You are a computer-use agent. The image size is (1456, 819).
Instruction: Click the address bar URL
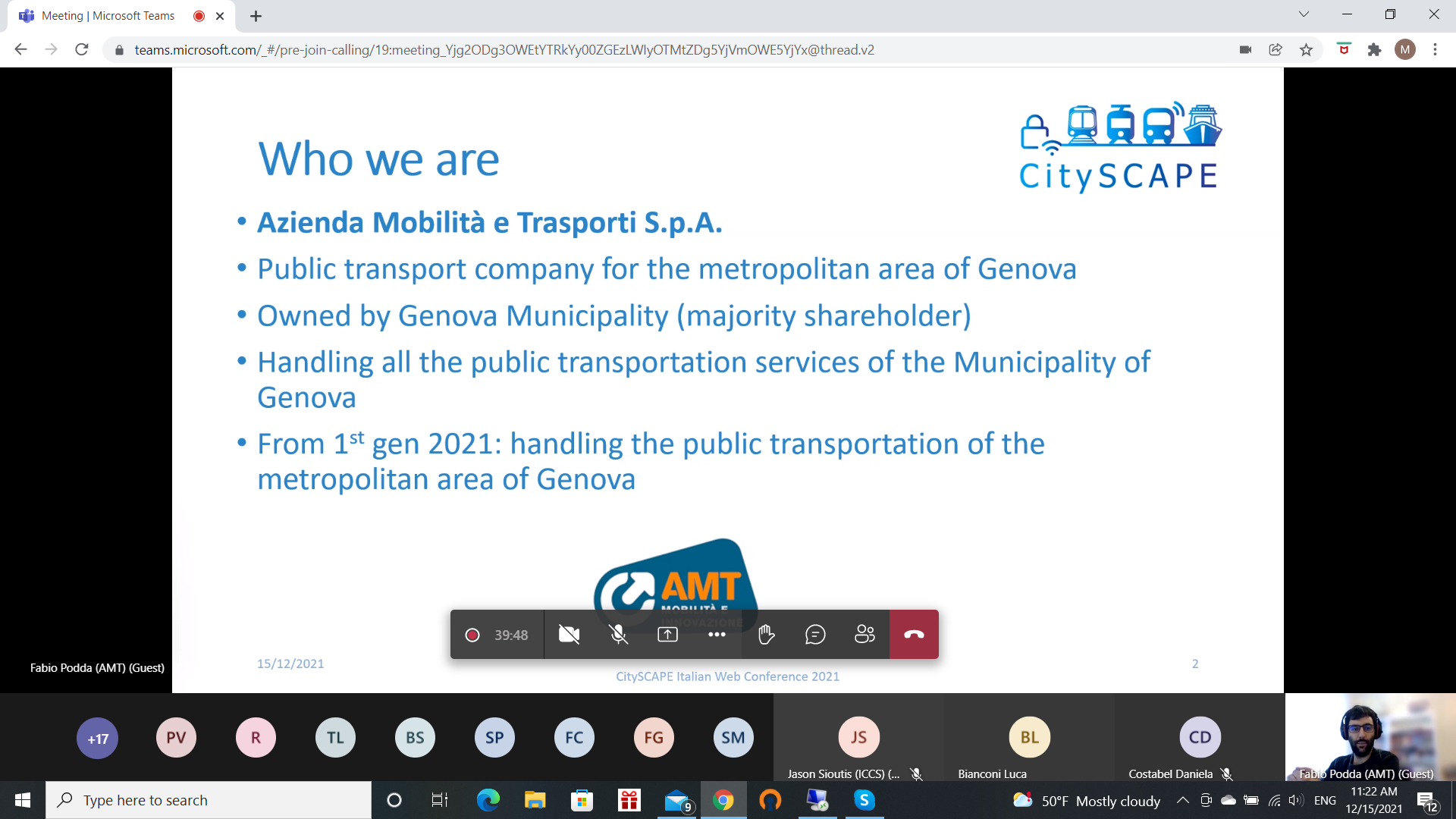(x=504, y=50)
